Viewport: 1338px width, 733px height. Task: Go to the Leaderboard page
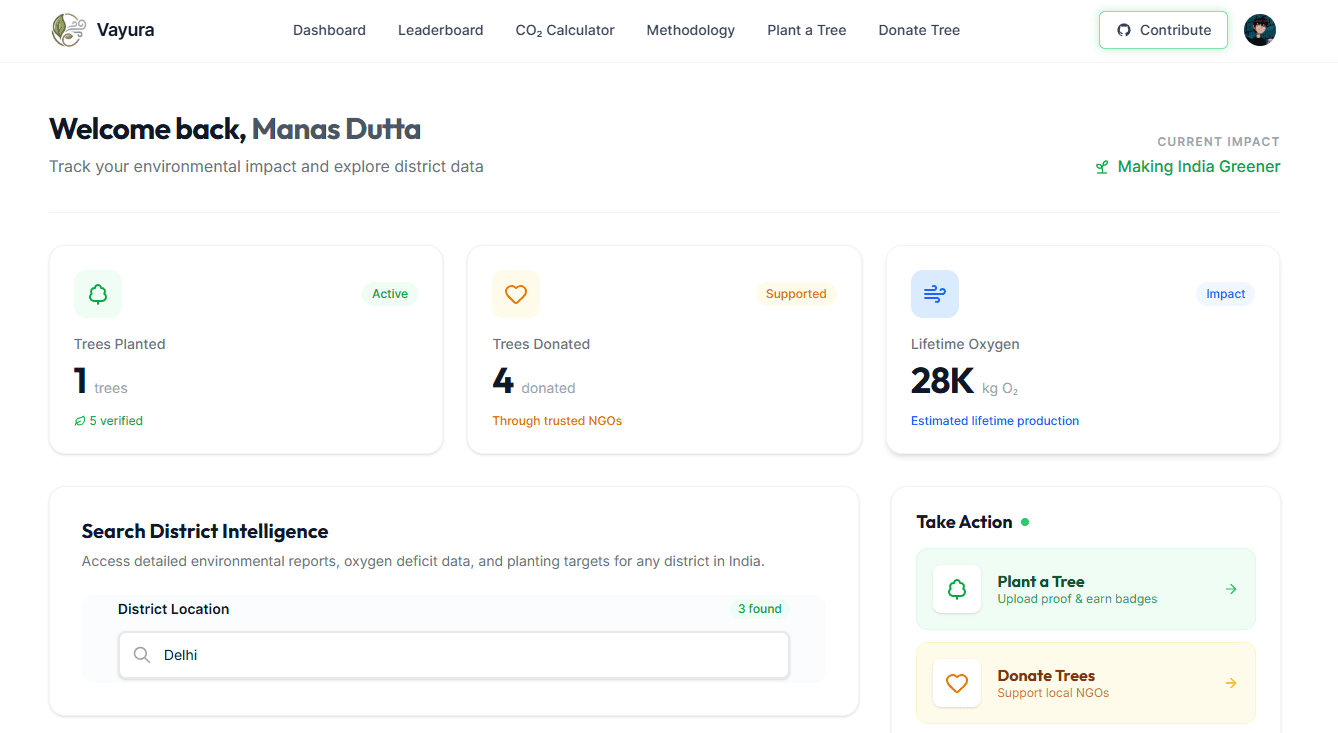440,30
